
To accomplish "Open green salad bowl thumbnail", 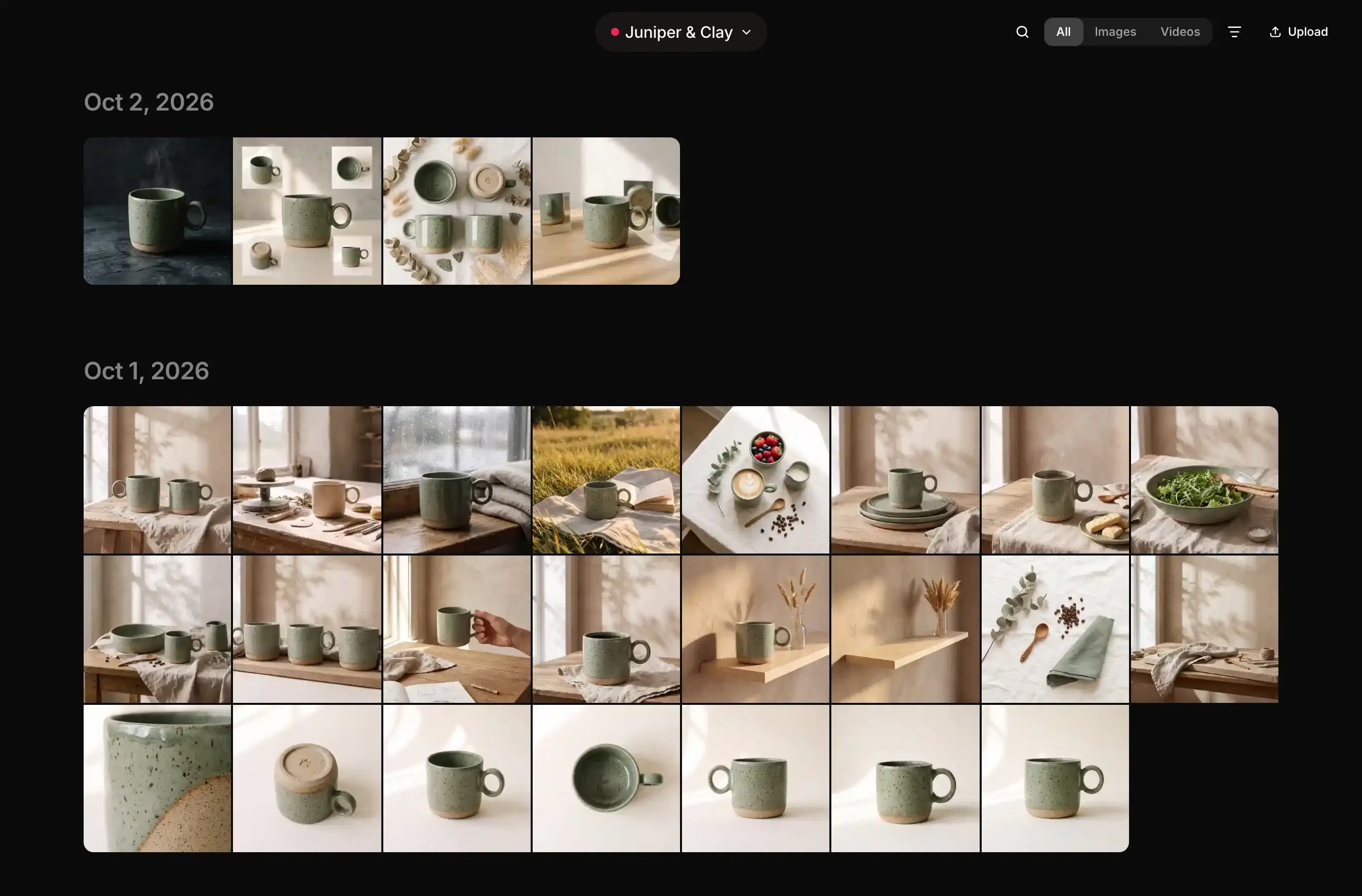I will [x=1204, y=480].
